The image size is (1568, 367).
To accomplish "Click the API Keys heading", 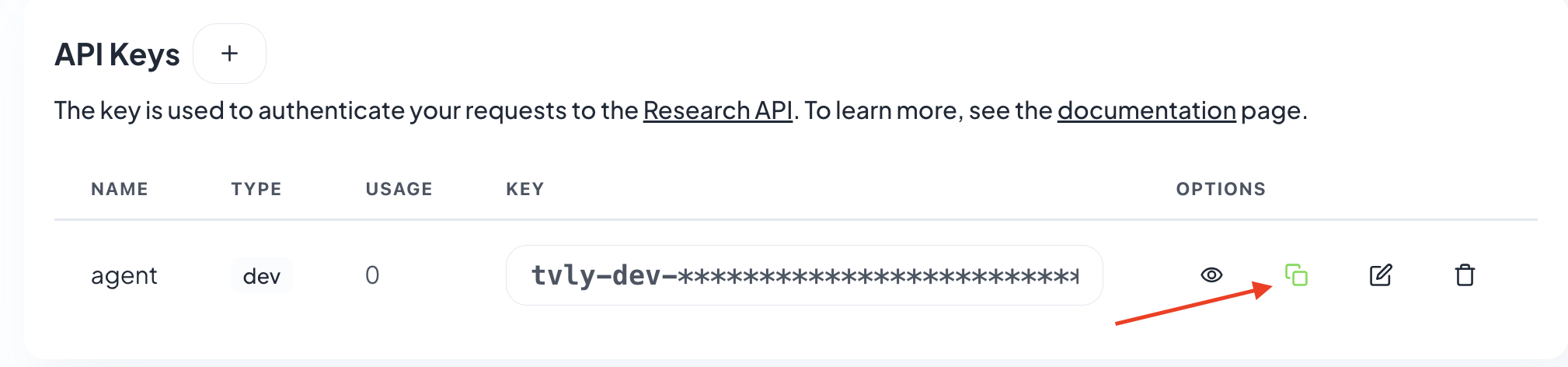I will click(x=117, y=55).
